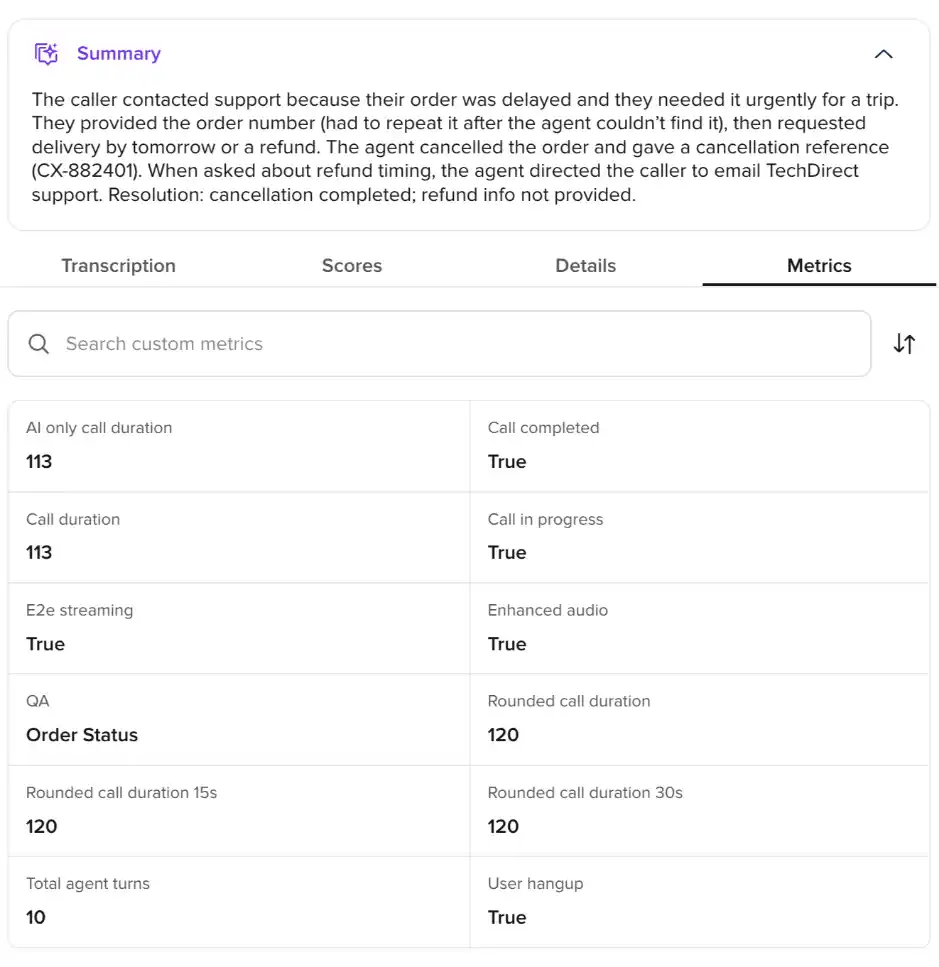Screen dimensions: 939x967
Task: Click the sort metrics arrows icon
Action: 904,344
